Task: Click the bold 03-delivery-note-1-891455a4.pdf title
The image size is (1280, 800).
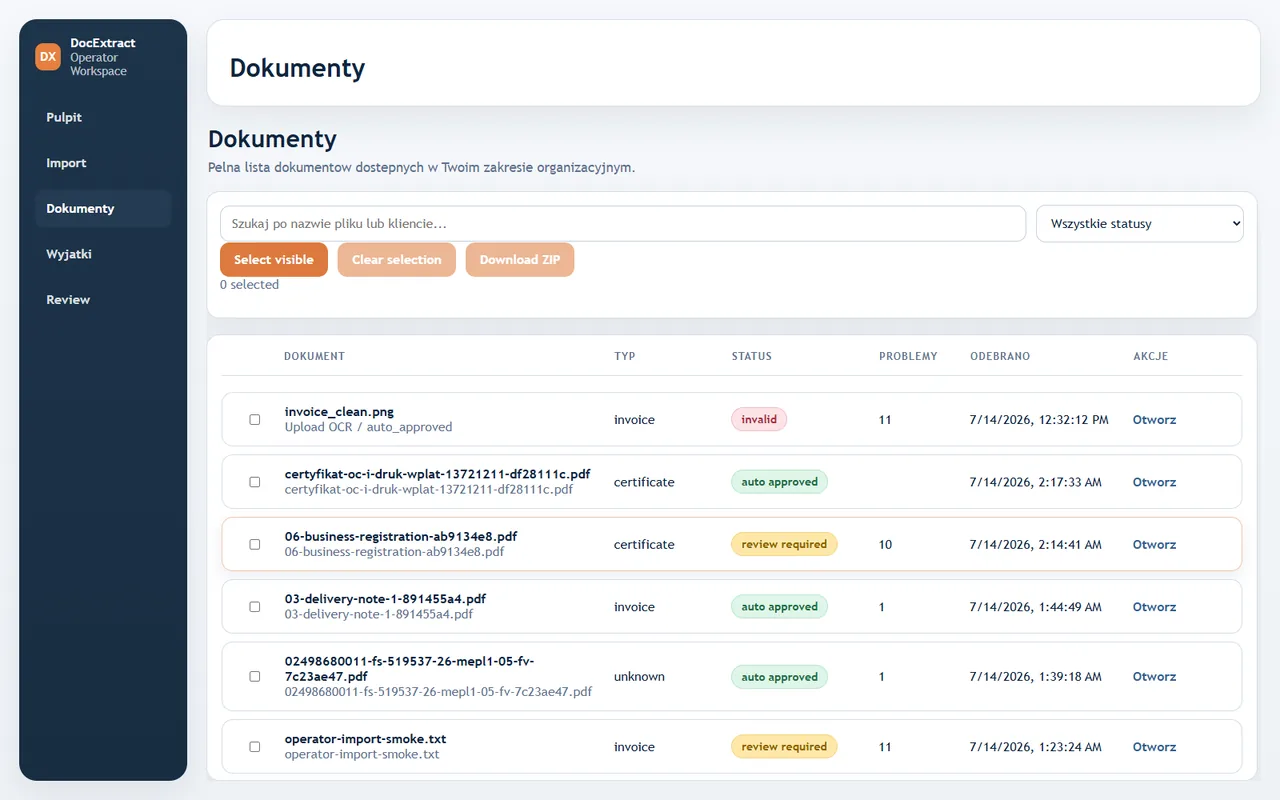Action: pos(385,599)
